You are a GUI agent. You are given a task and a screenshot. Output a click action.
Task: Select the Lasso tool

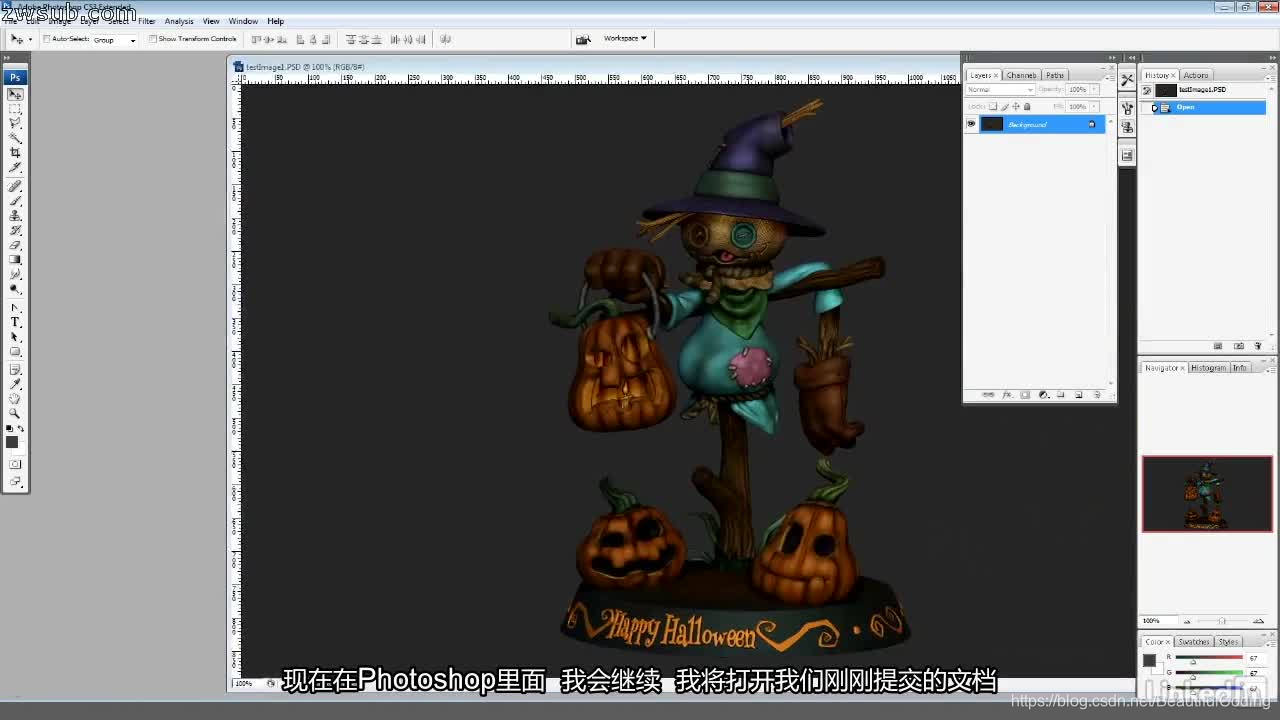15,123
